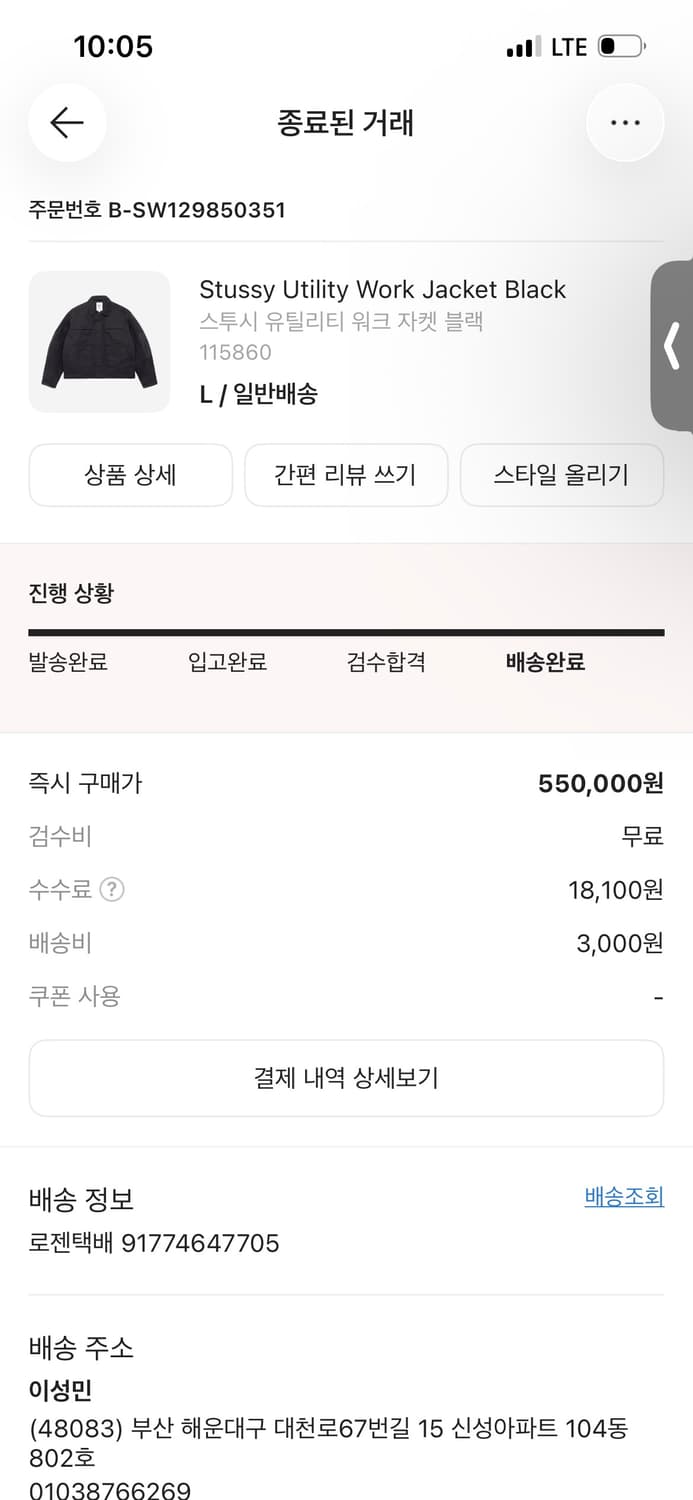
Task: Tap 간편 리뷰 쓰기 to write a review
Action: (346, 475)
